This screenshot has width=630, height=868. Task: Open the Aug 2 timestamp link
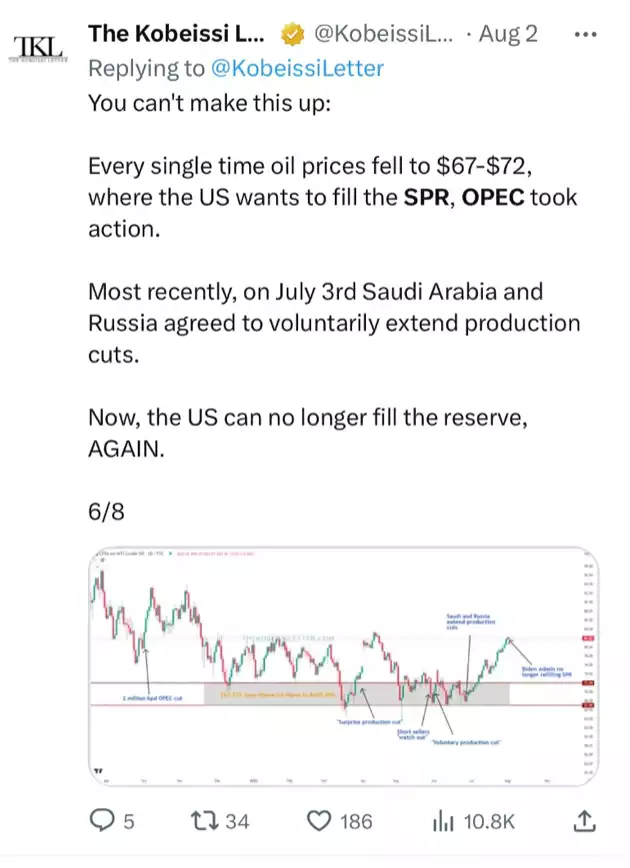[x=507, y=34]
